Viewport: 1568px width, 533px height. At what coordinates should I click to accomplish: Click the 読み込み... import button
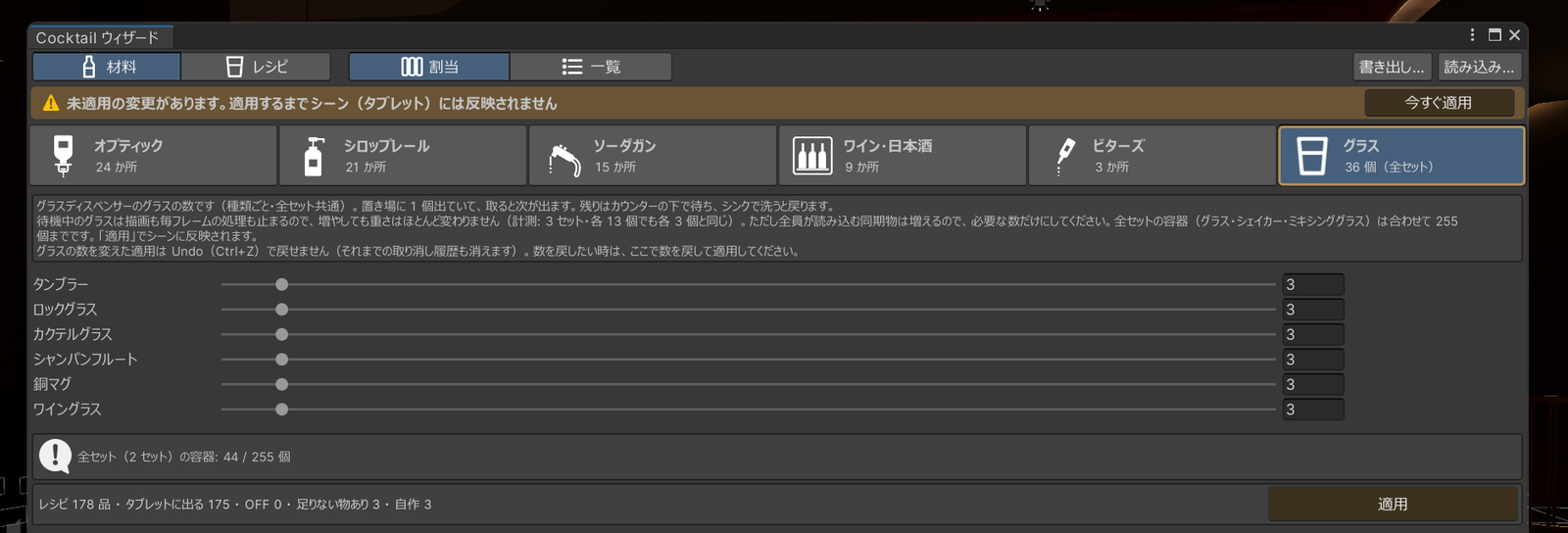(1479, 67)
